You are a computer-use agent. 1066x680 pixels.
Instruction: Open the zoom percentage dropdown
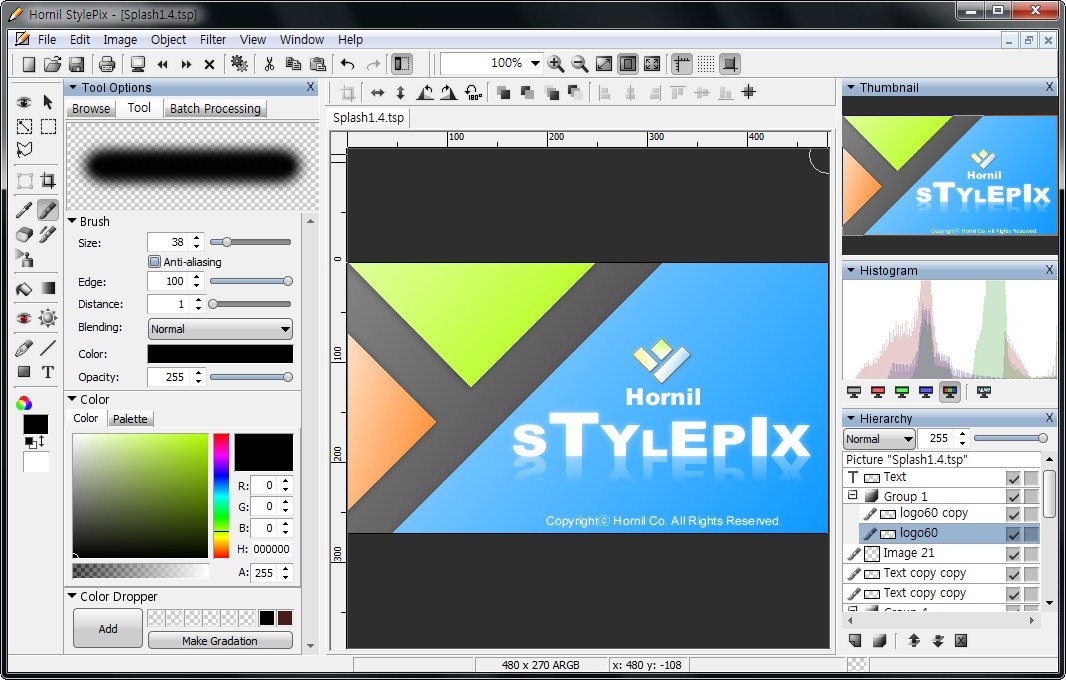[x=535, y=63]
